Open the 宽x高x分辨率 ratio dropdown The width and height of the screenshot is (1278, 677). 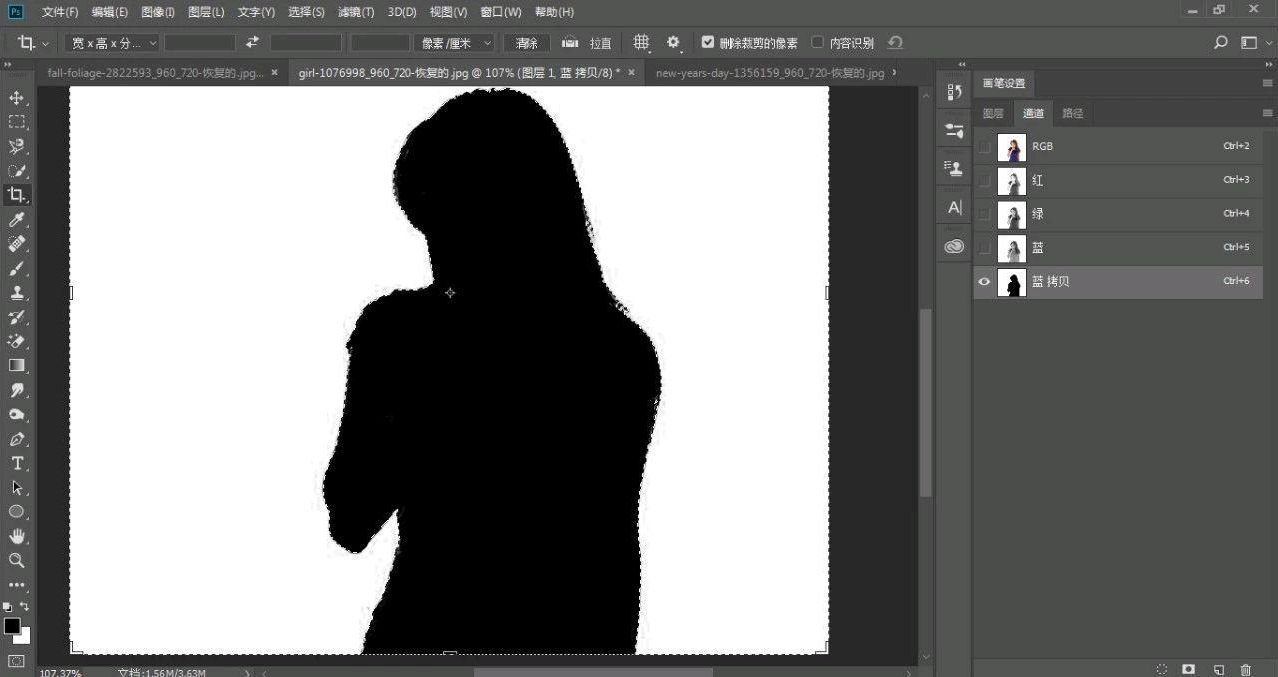pos(110,42)
